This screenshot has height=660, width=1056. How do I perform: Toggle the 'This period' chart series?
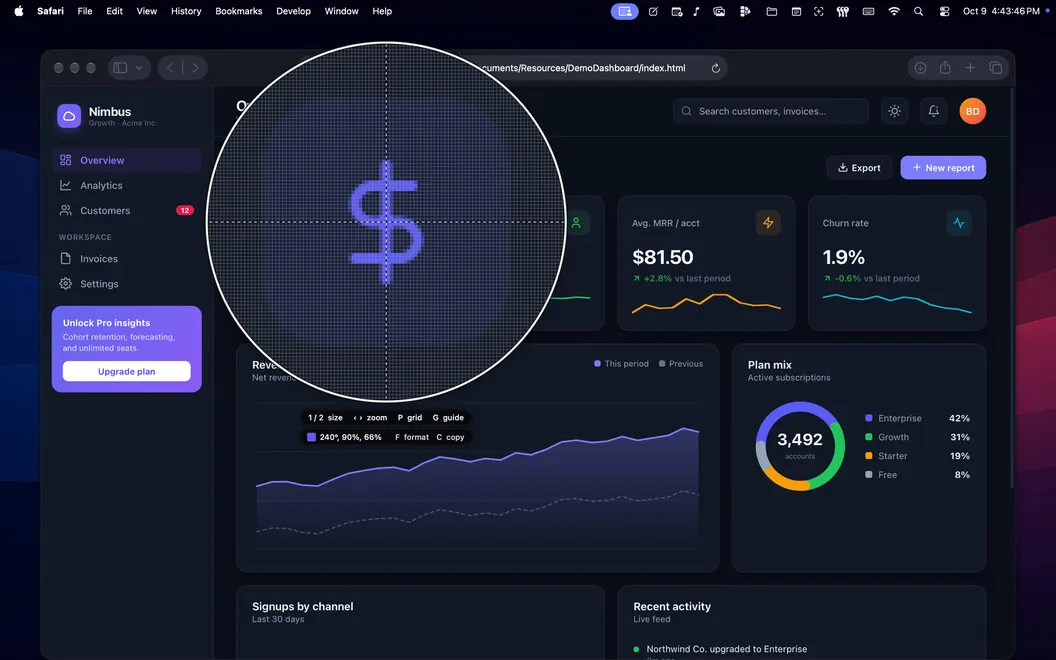(x=621, y=364)
